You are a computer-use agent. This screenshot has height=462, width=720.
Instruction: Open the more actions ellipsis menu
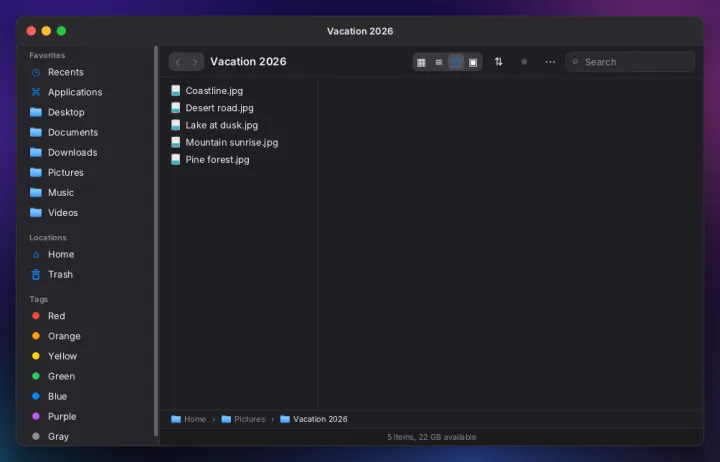point(550,62)
